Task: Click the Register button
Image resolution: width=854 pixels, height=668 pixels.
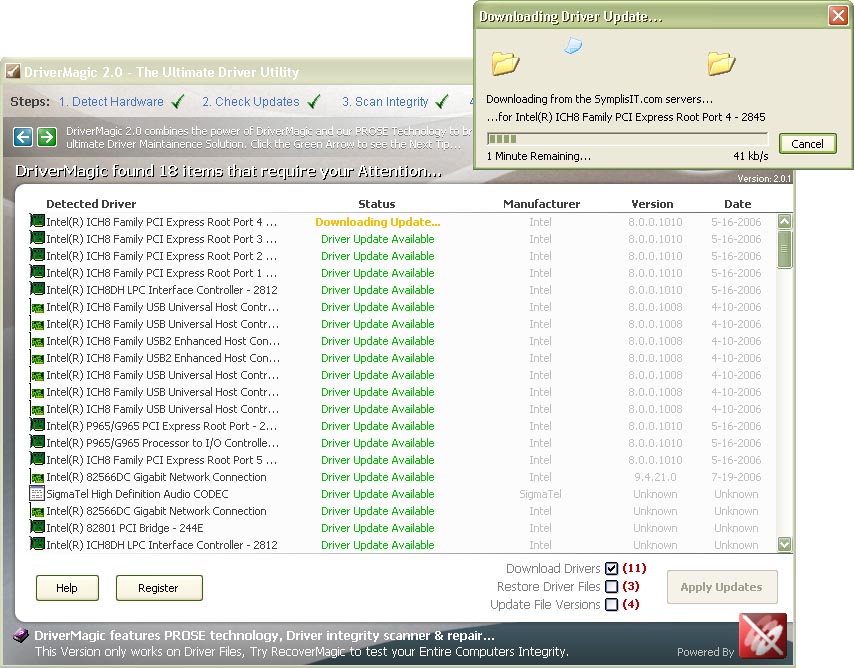Action: tap(158, 588)
